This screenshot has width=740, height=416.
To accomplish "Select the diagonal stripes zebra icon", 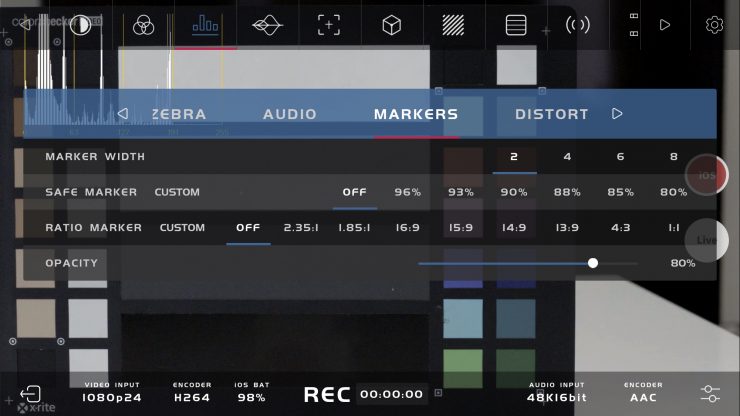I will (x=453, y=25).
